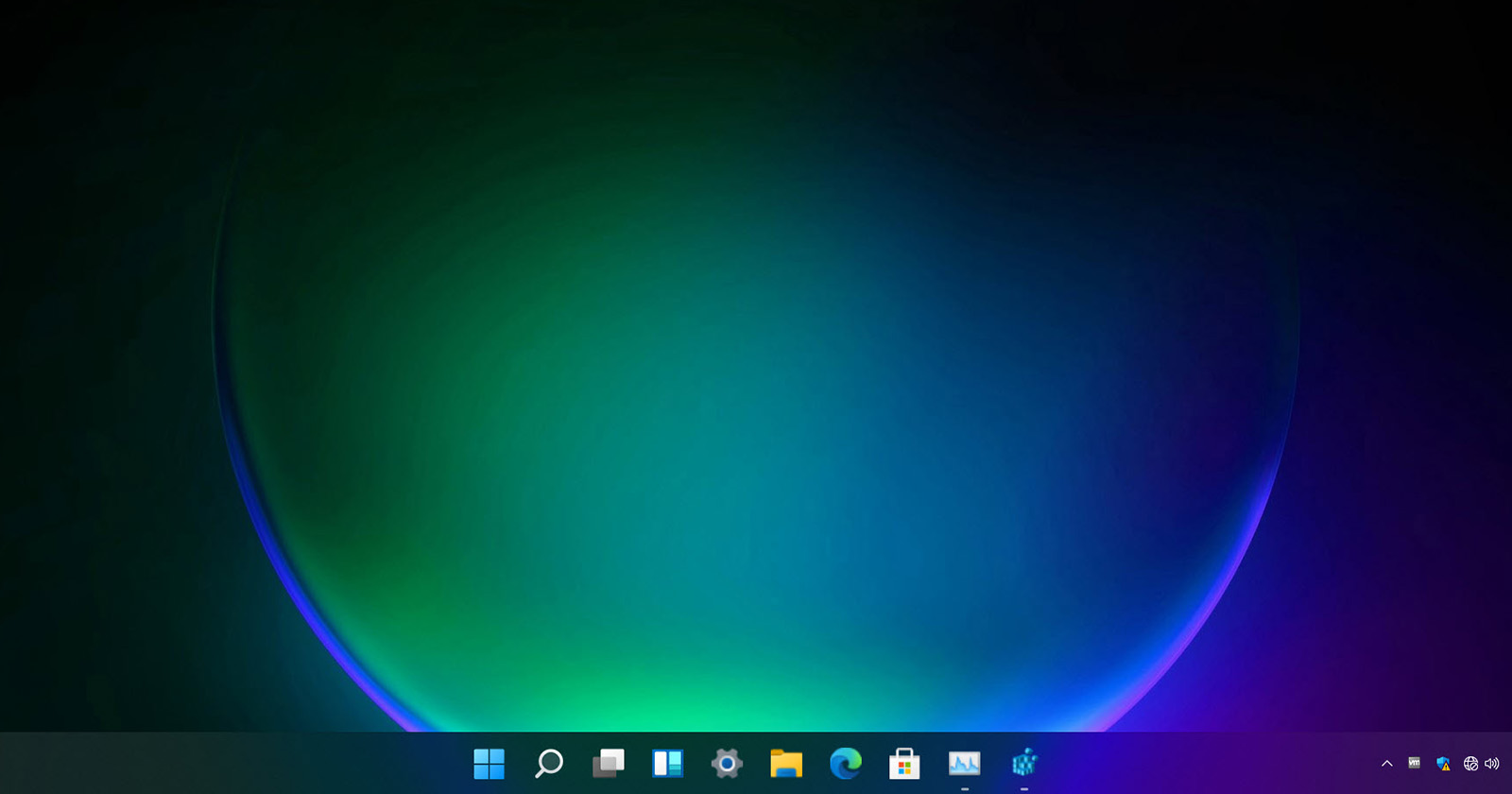Open the Windows Start menu

coord(489,763)
